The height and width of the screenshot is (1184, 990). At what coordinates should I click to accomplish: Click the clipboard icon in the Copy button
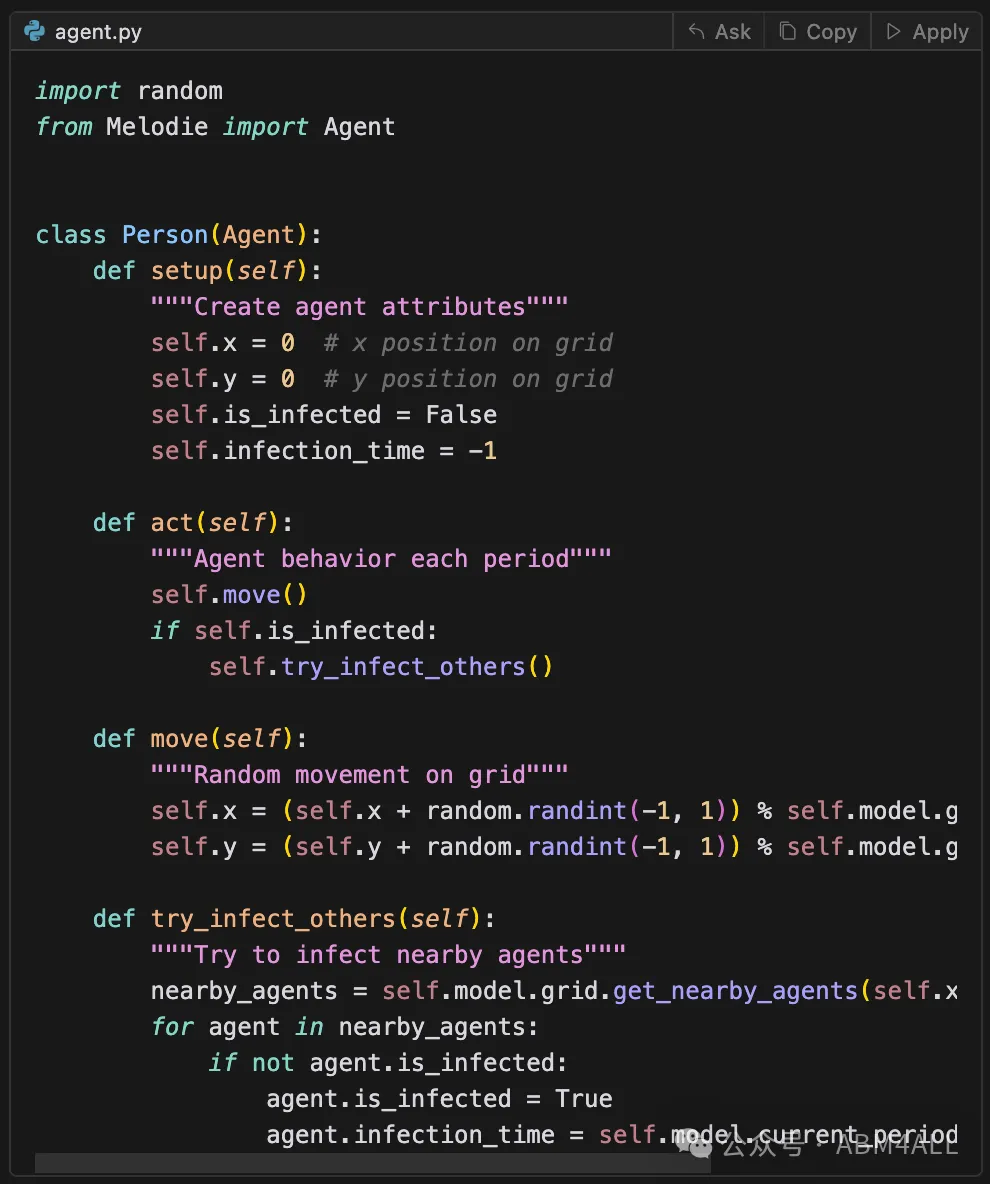(788, 31)
